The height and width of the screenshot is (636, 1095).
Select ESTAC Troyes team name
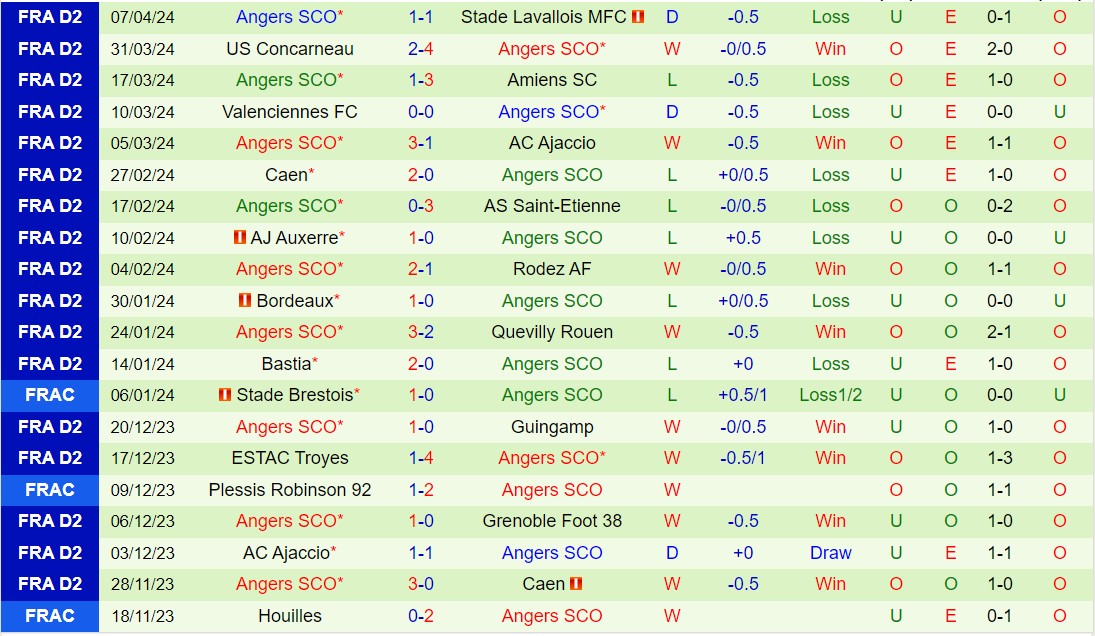click(289, 458)
